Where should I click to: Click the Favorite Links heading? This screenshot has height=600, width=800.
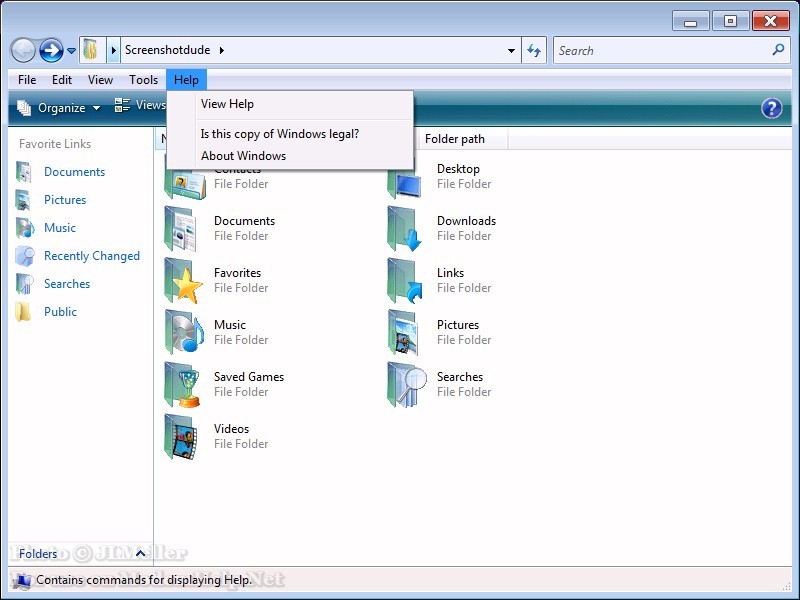pos(55,144)
